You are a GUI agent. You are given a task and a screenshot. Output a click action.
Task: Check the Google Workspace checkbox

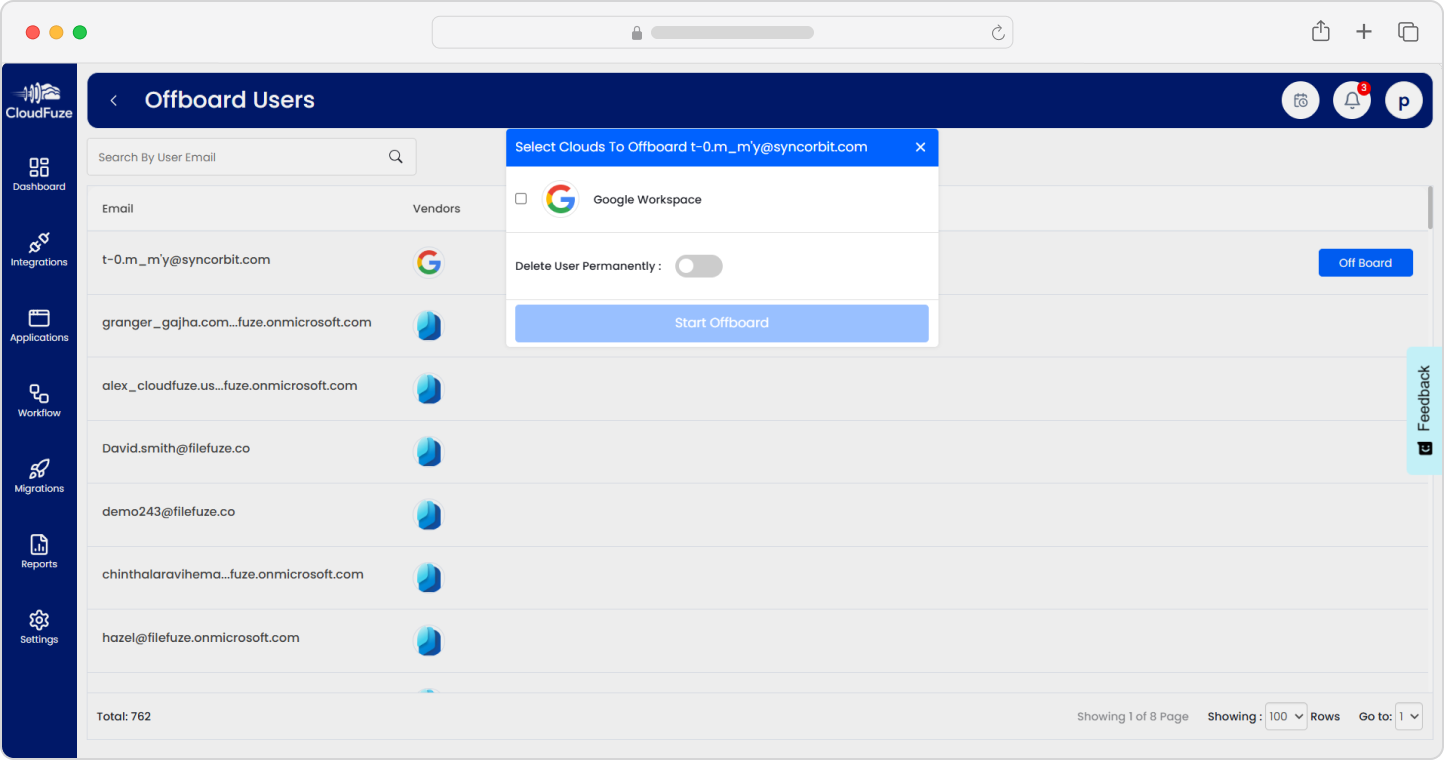click(x=521, y=199)
